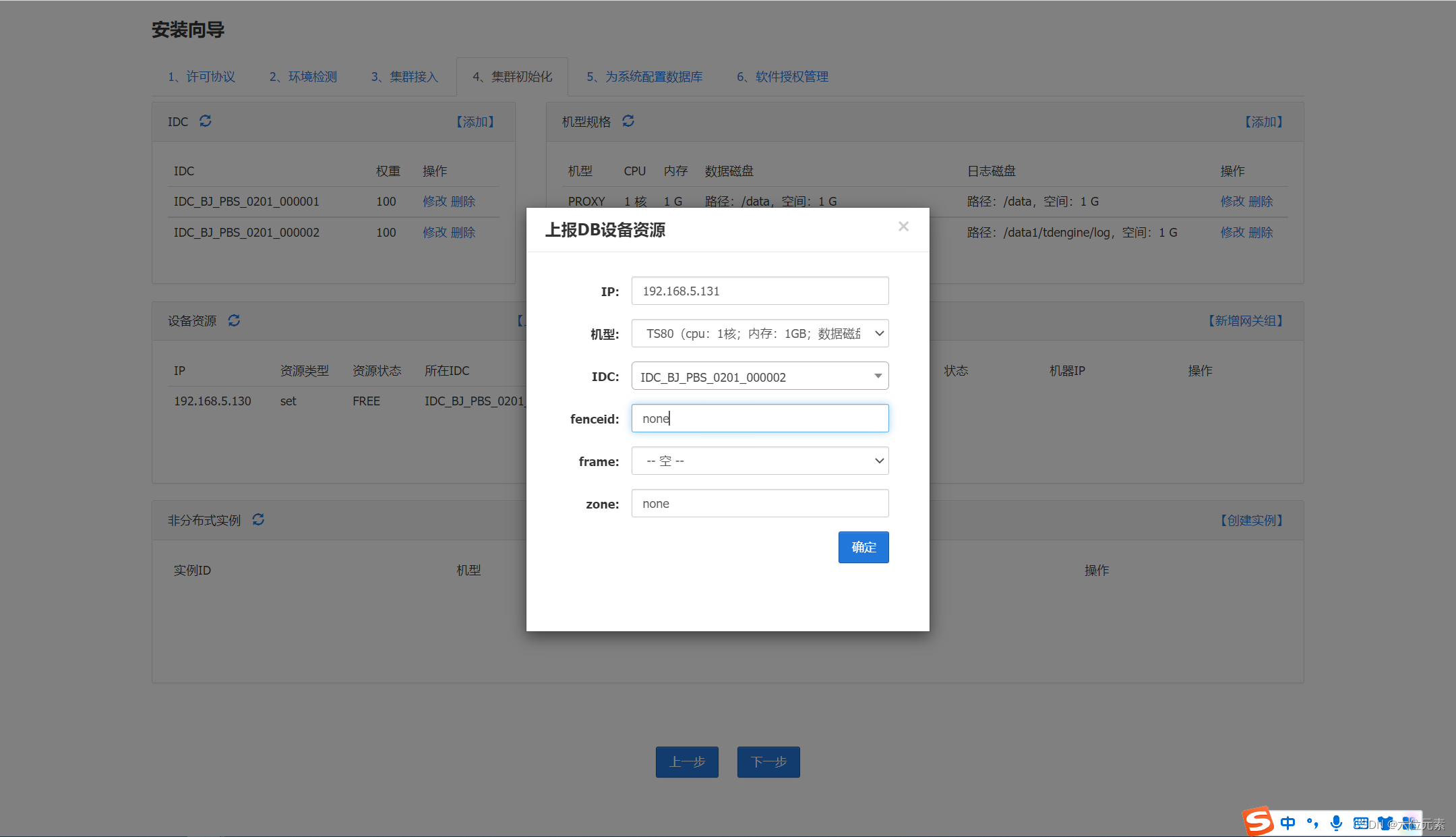Image resolution: width=1456 pixels, height=837 pixels.
Task: Open the frame dropdown
Action: pyautogui.click(x=760, y=461)
